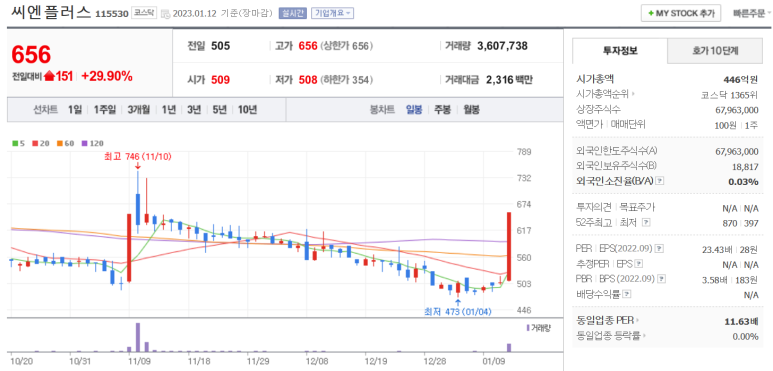Click the 실시간 button

[292, 13]
